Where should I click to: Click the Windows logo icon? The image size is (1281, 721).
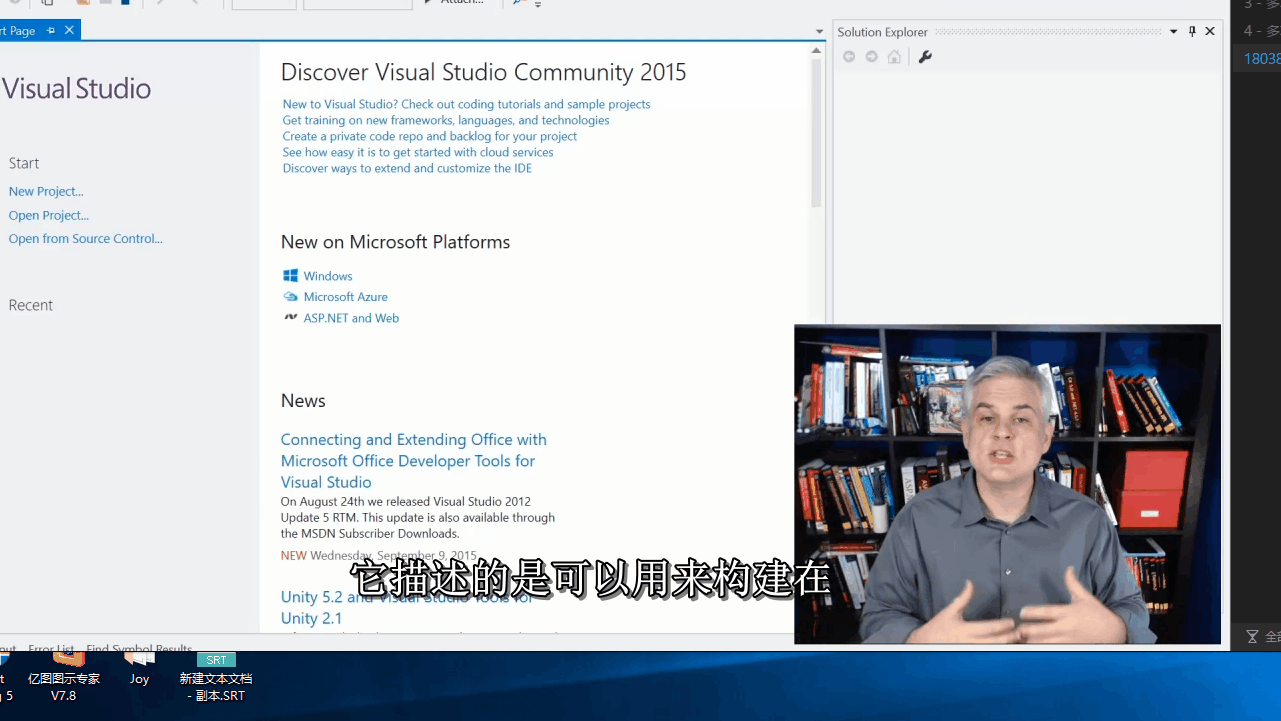pos(290,275)
